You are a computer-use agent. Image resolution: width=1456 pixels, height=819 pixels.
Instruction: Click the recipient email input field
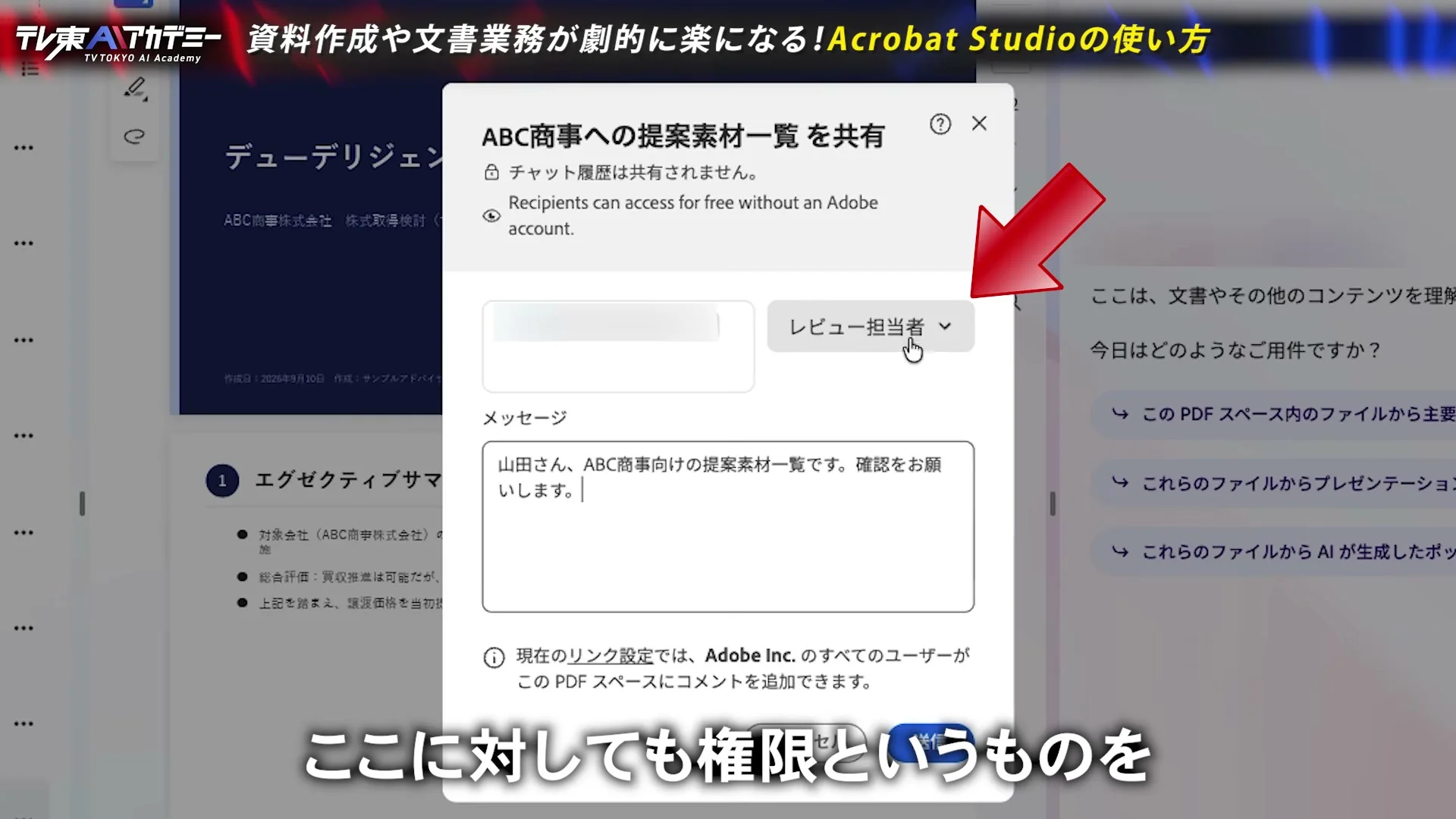(x=618, y=347)
